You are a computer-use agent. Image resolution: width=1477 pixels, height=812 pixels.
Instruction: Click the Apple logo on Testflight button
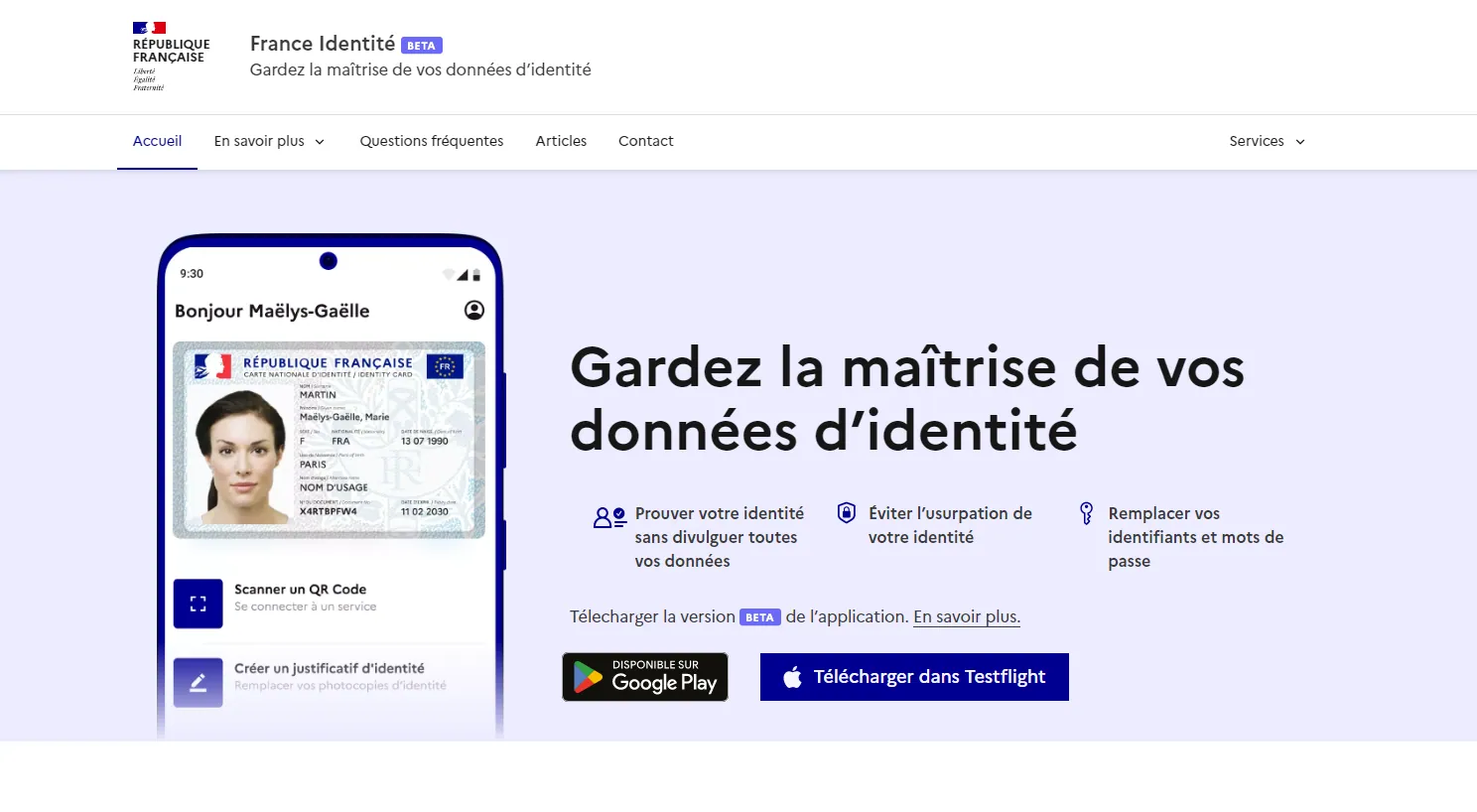[792, 677]
